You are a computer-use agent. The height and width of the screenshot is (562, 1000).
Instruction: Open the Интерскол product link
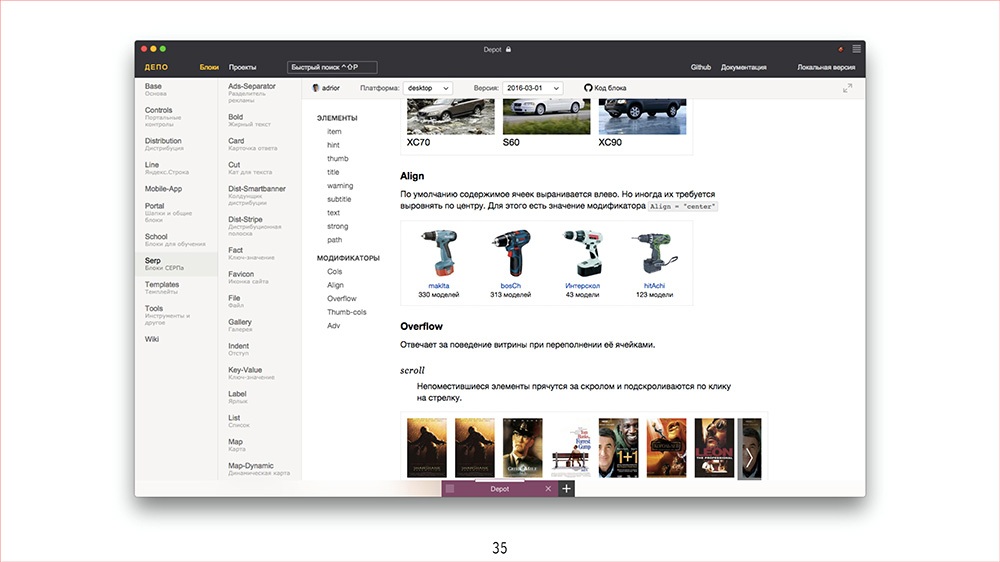point(582,286)
